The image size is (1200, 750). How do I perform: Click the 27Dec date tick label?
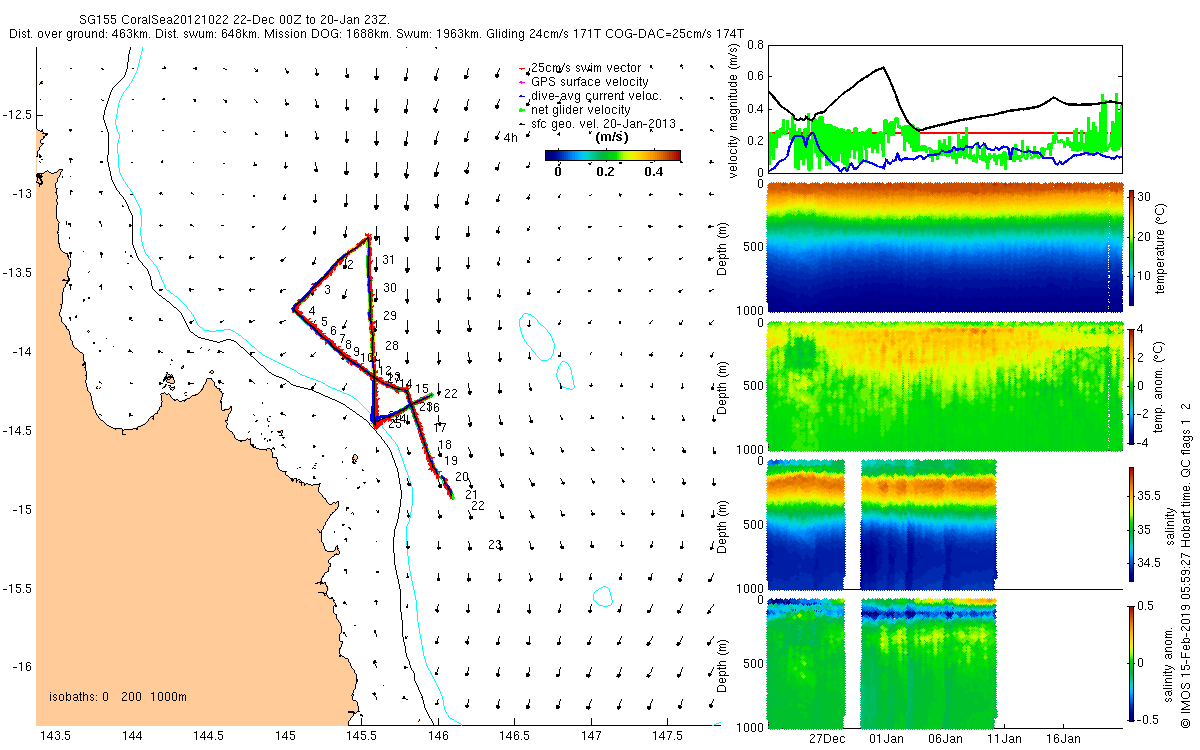click(x=828, y=739)
